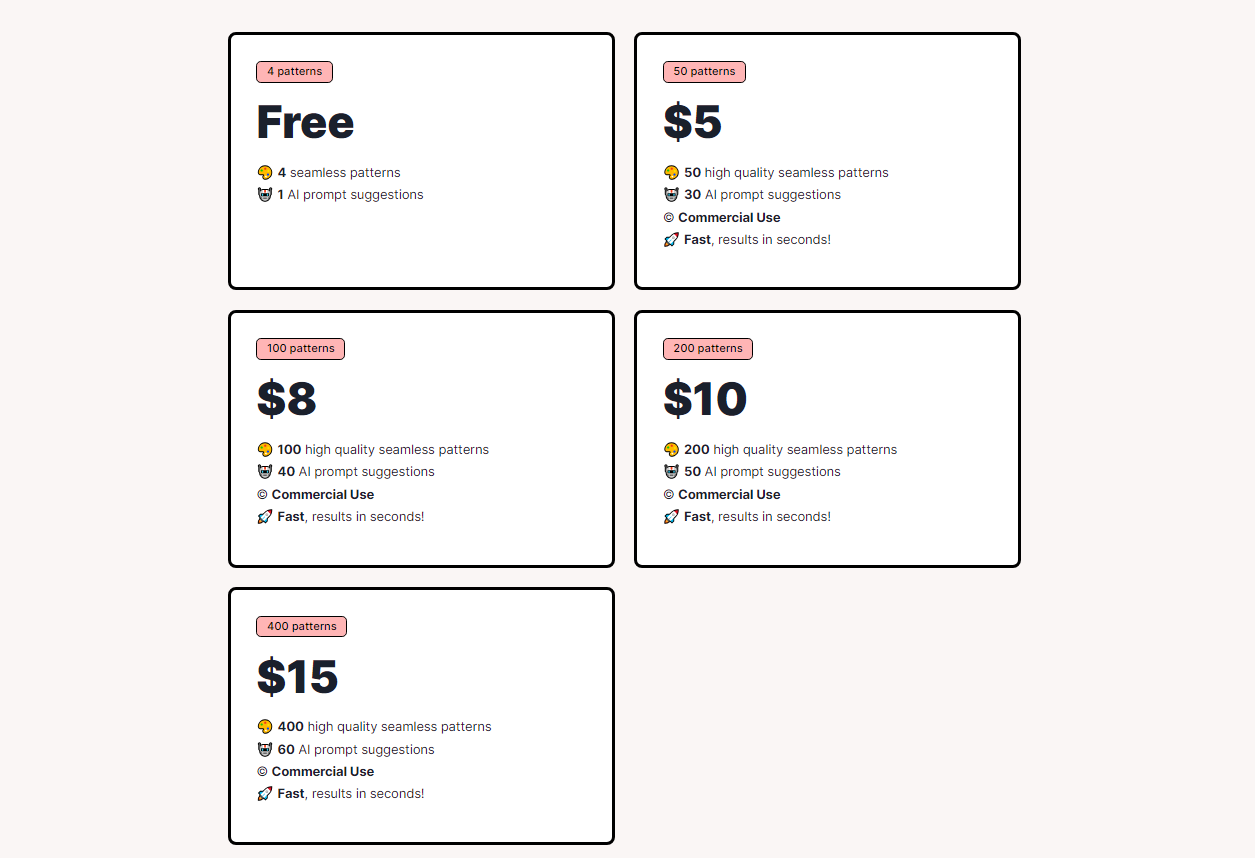Click the palette icon beside 400 high quality patterns
This screenshot has width=1255, height=858.
pos(265,727)
